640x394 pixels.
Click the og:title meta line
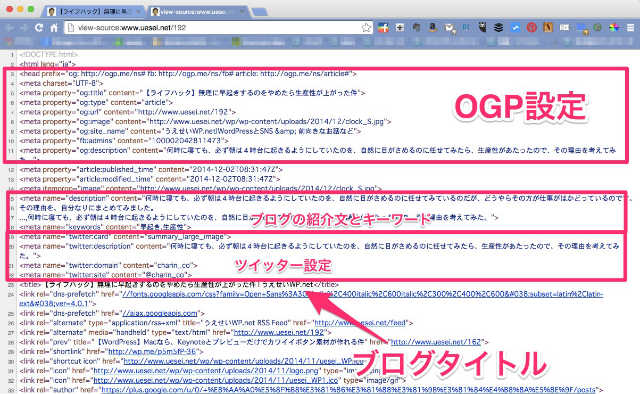click(x=193, y=93)
